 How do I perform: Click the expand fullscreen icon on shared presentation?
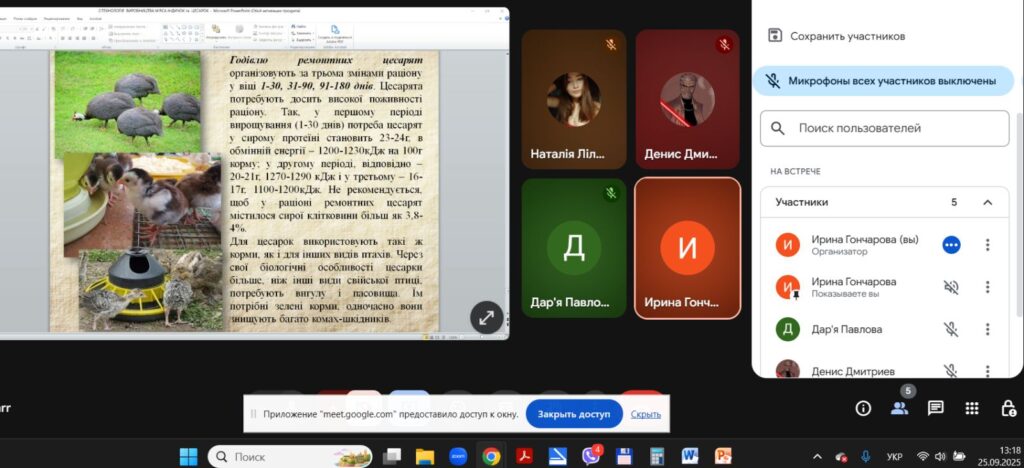tap(486, 317)
